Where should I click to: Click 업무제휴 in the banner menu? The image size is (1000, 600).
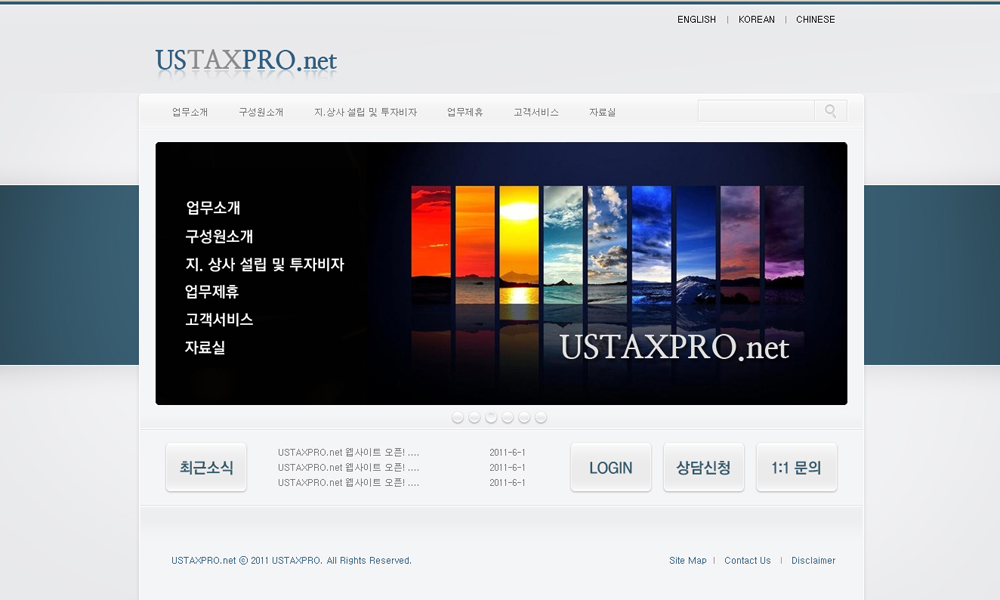(212, 292)
